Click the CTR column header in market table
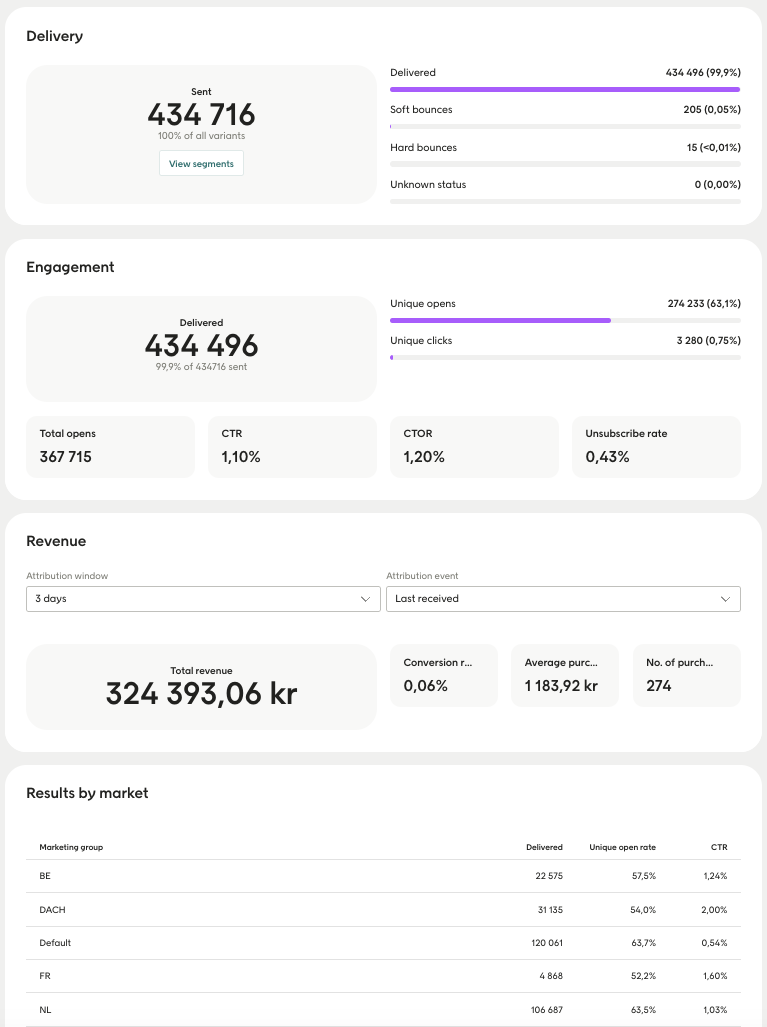Screen dimensions: 767x1027 tap(718, 847)
